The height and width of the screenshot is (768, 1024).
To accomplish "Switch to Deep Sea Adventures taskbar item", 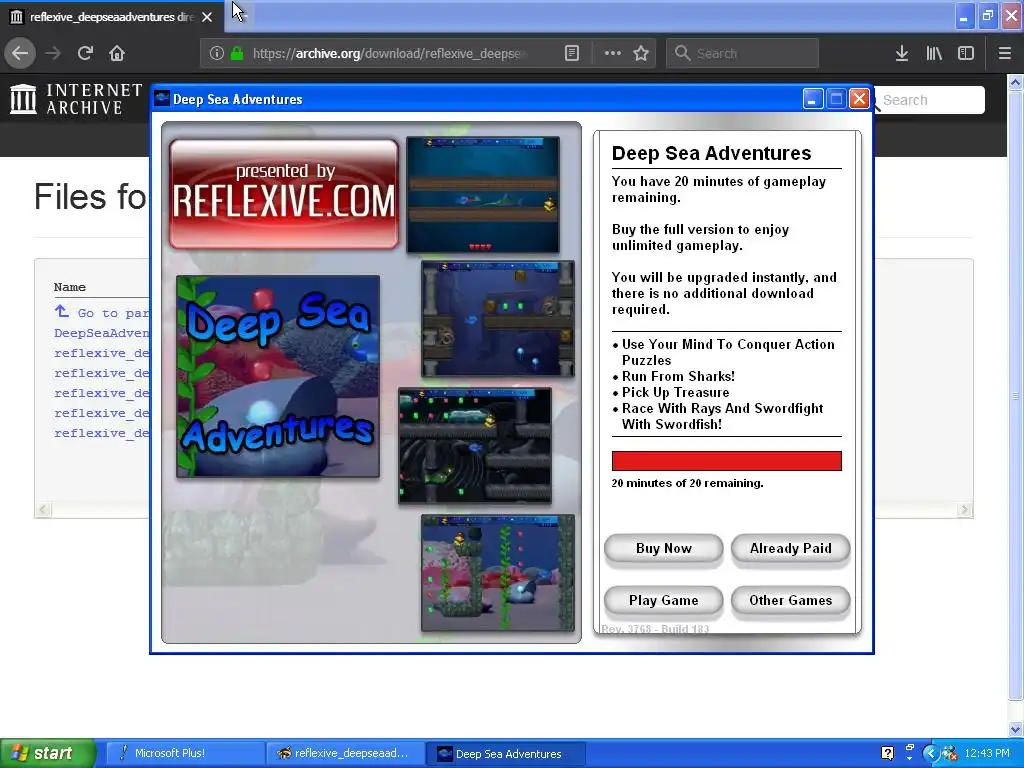I will (506, 753).
